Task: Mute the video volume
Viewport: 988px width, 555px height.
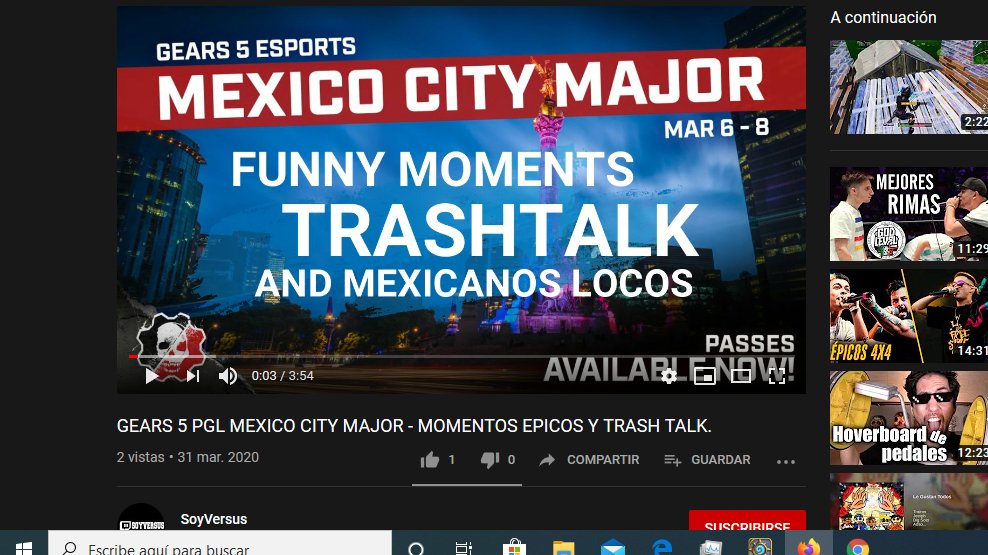Action: pos(227,376)
